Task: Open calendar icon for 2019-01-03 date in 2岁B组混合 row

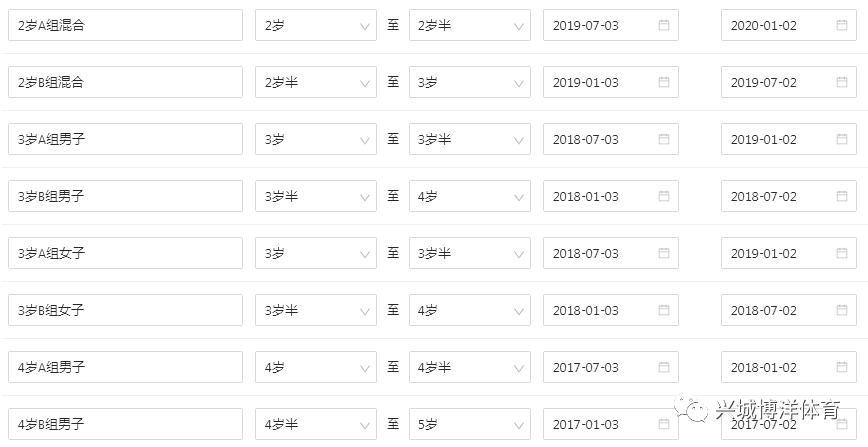Action: (x=664, y=82)
